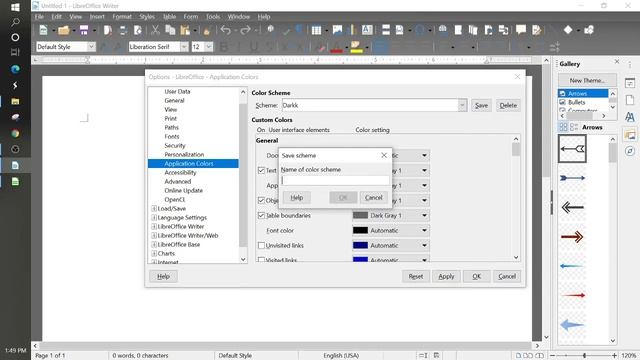640x360 pixels.
Task: Open Font color Automatic dropdown
Action: click(x=424, y=231)
